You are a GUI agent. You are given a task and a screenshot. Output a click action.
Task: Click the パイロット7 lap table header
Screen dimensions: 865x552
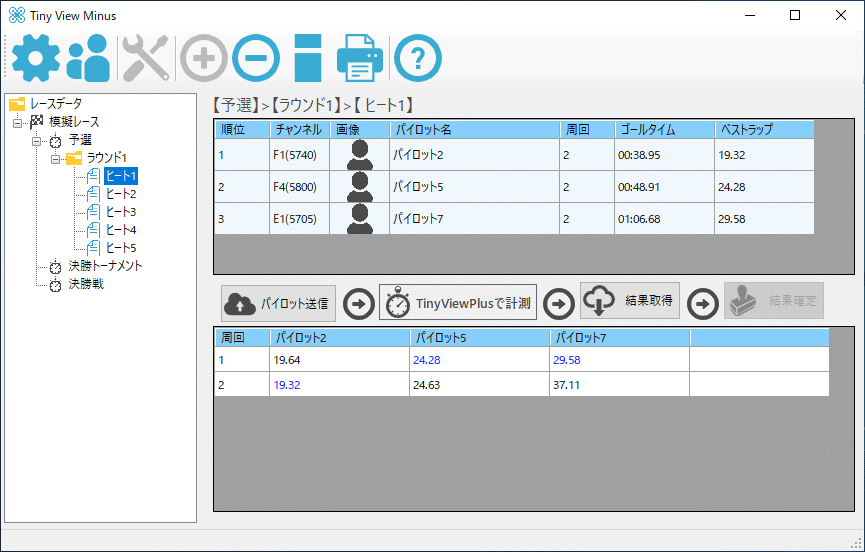click(620, 337)
